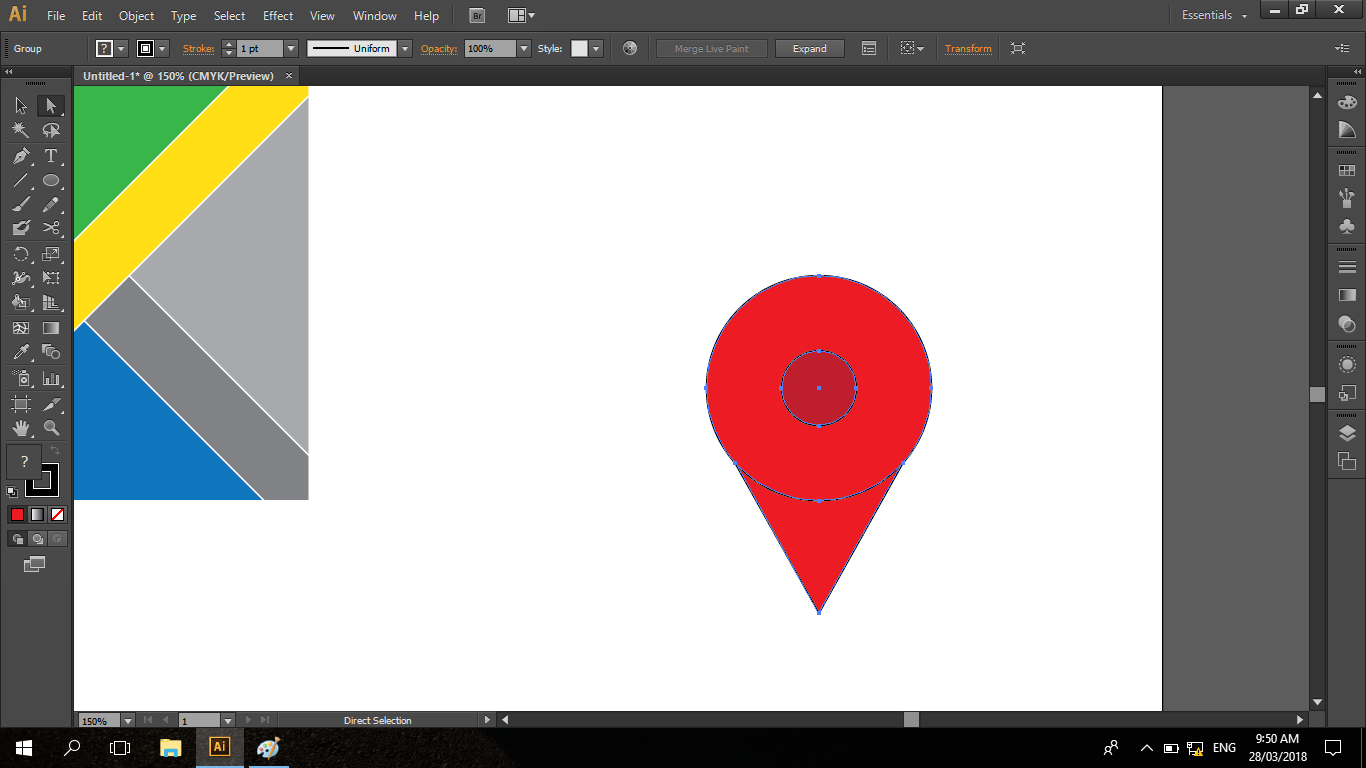This screenshot has height=768, width=1366.
Task: Open the Essentials workspace switcher
Action: pos(1214,16)
